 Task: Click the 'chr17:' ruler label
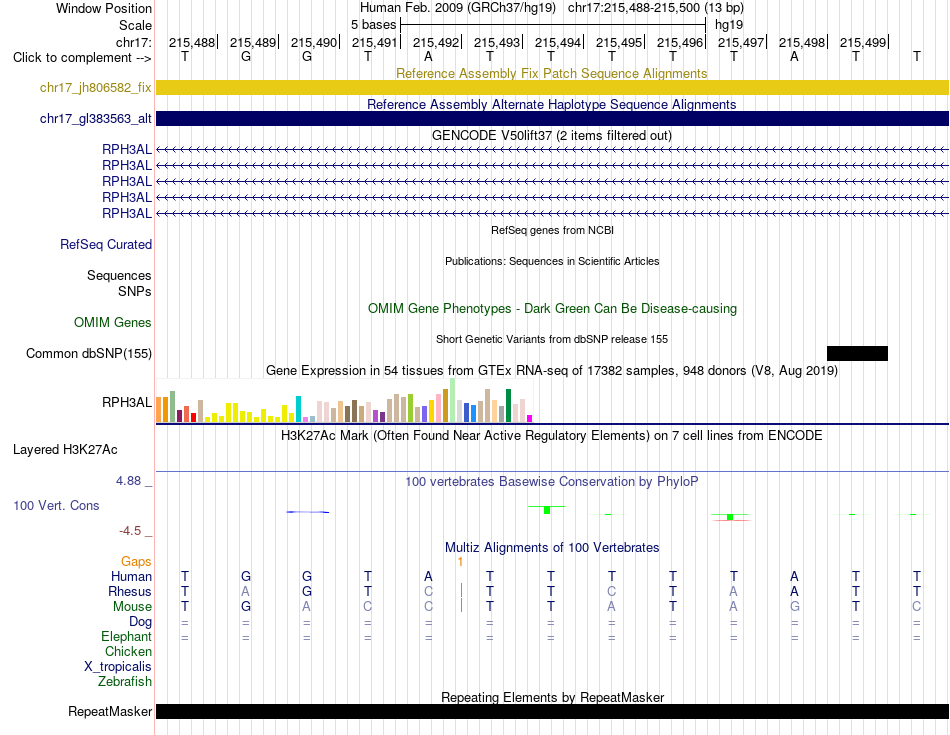[133, 42]
